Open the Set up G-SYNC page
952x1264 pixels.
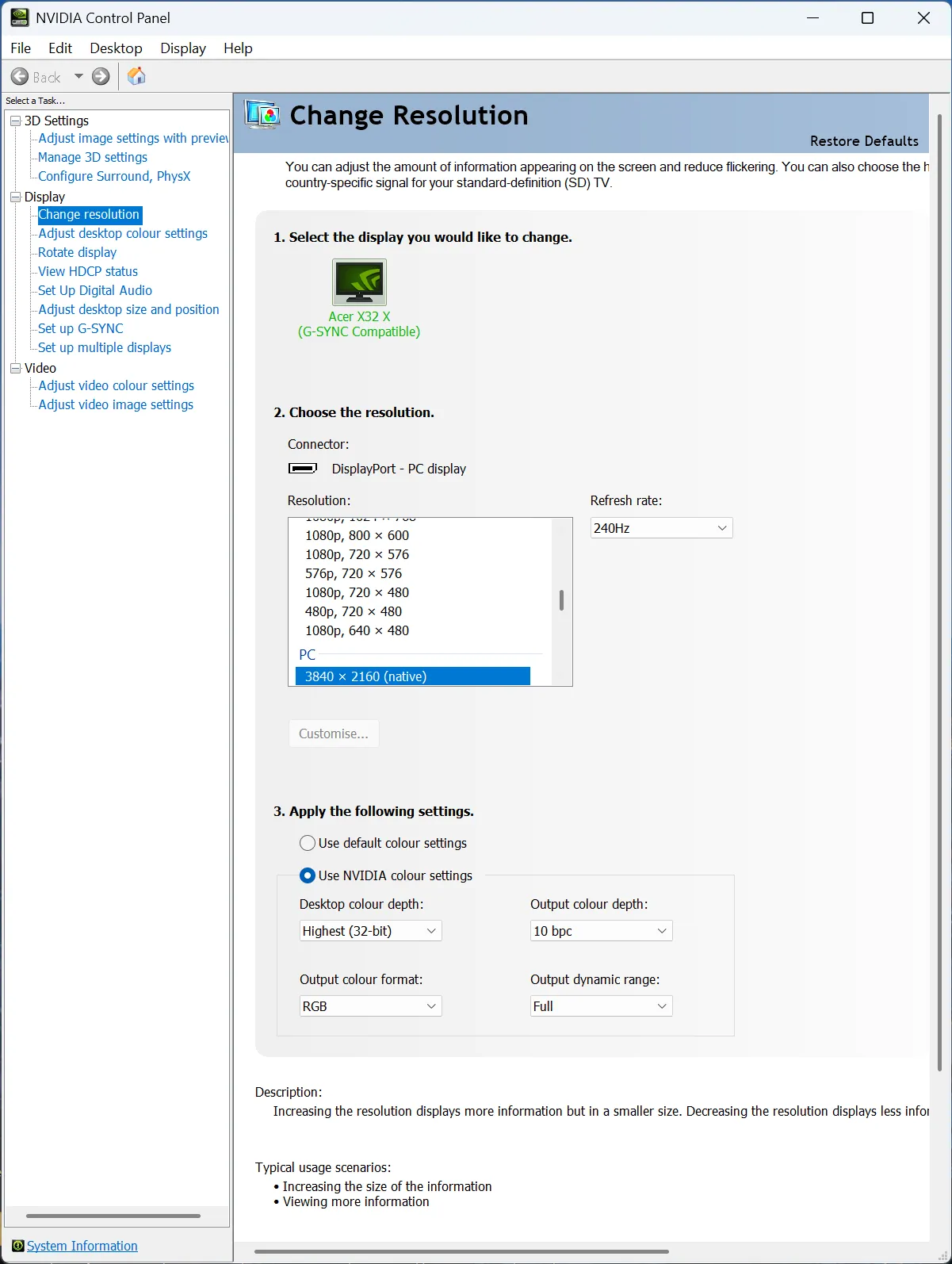(x=81, y=328)
